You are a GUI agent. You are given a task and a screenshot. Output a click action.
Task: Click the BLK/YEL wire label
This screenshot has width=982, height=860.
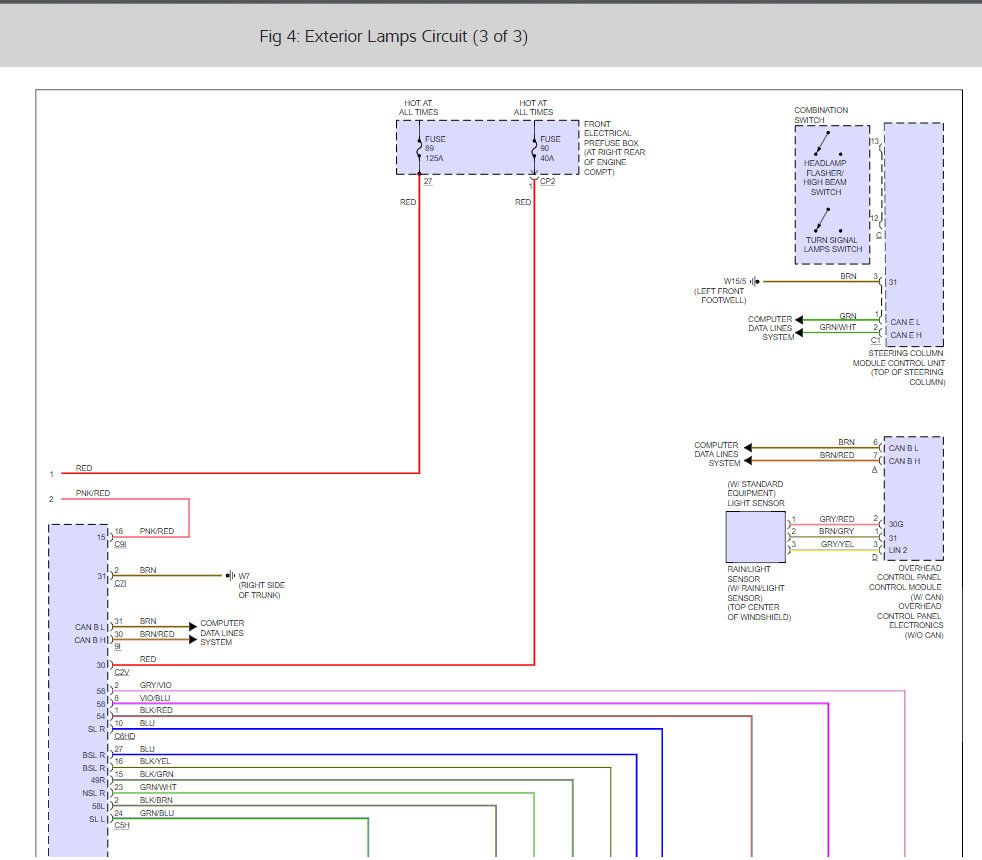click(x=155, y=761)
